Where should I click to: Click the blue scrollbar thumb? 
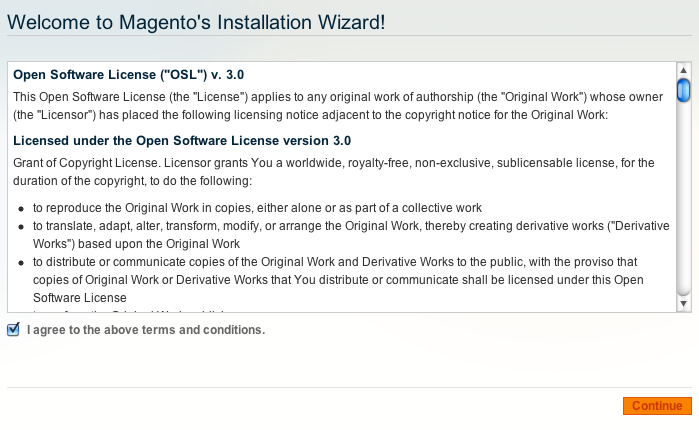coord(683,90)
